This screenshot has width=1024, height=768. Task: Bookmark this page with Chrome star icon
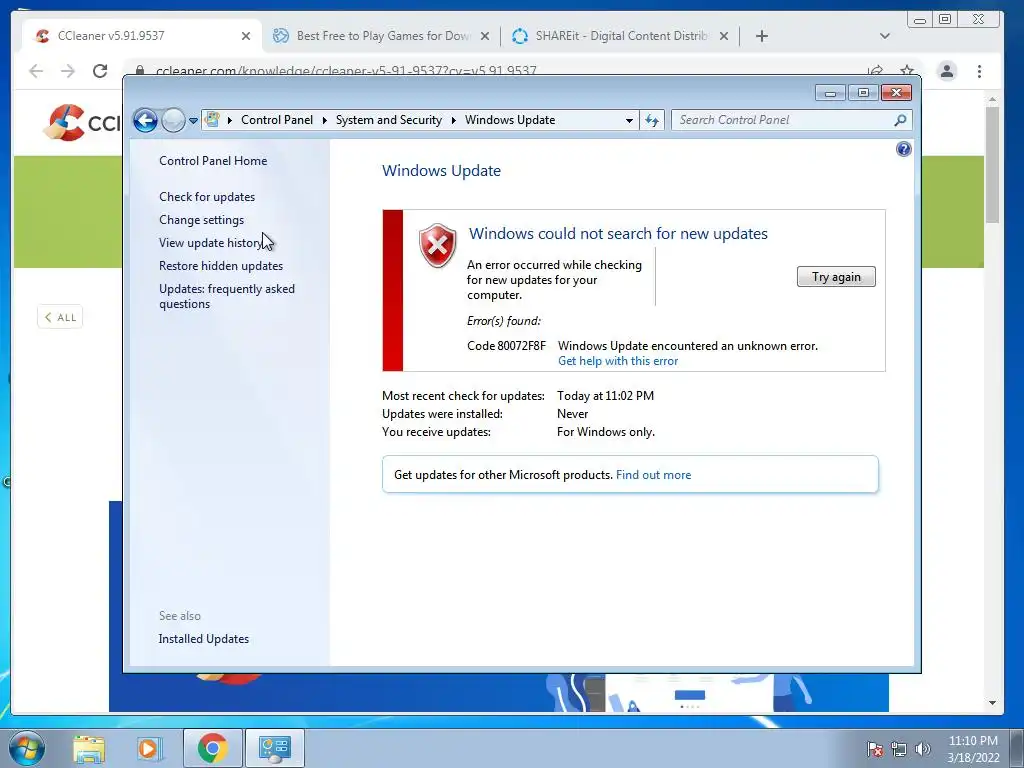[907, 71]
